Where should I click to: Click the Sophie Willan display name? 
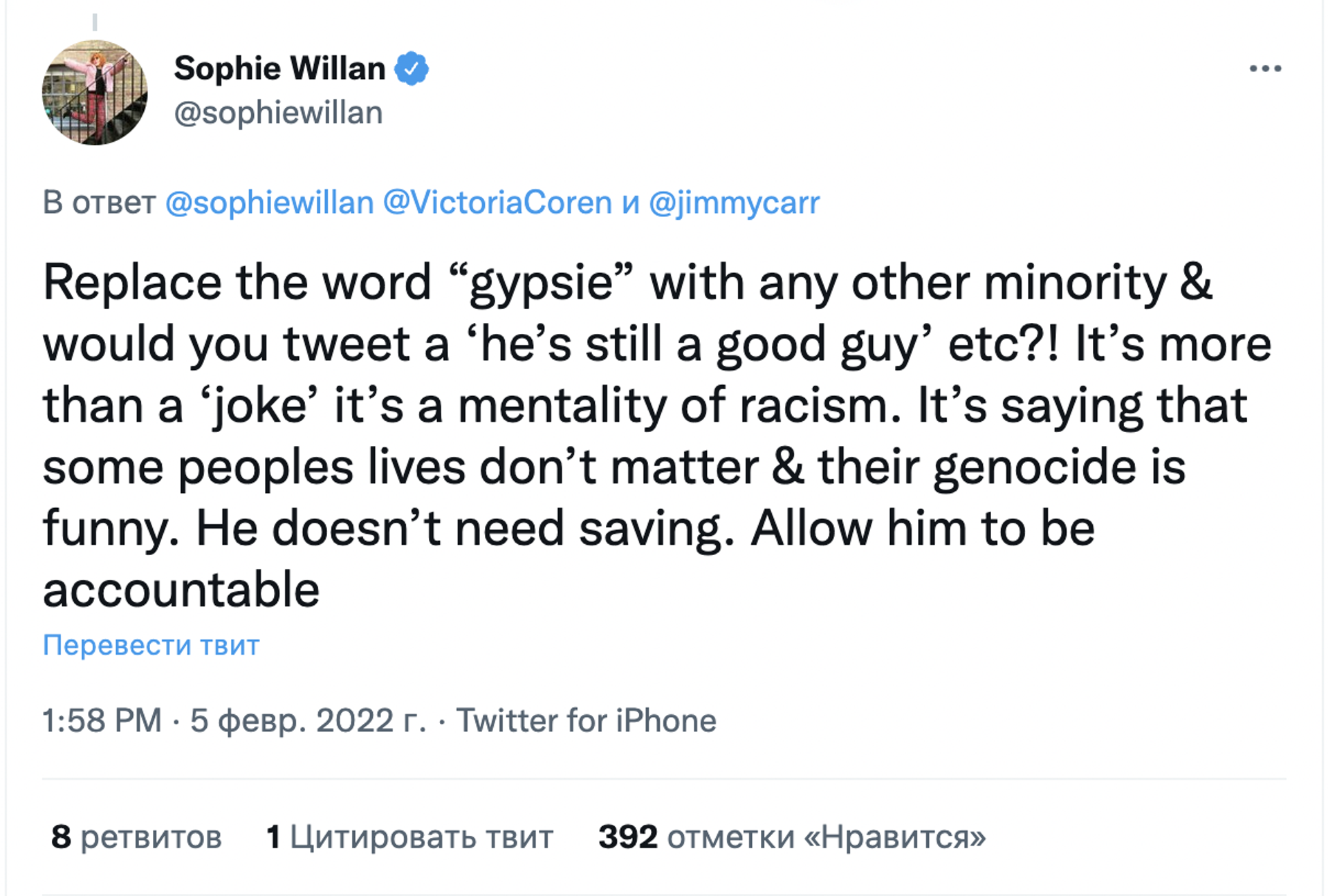(x=279, y=68)
